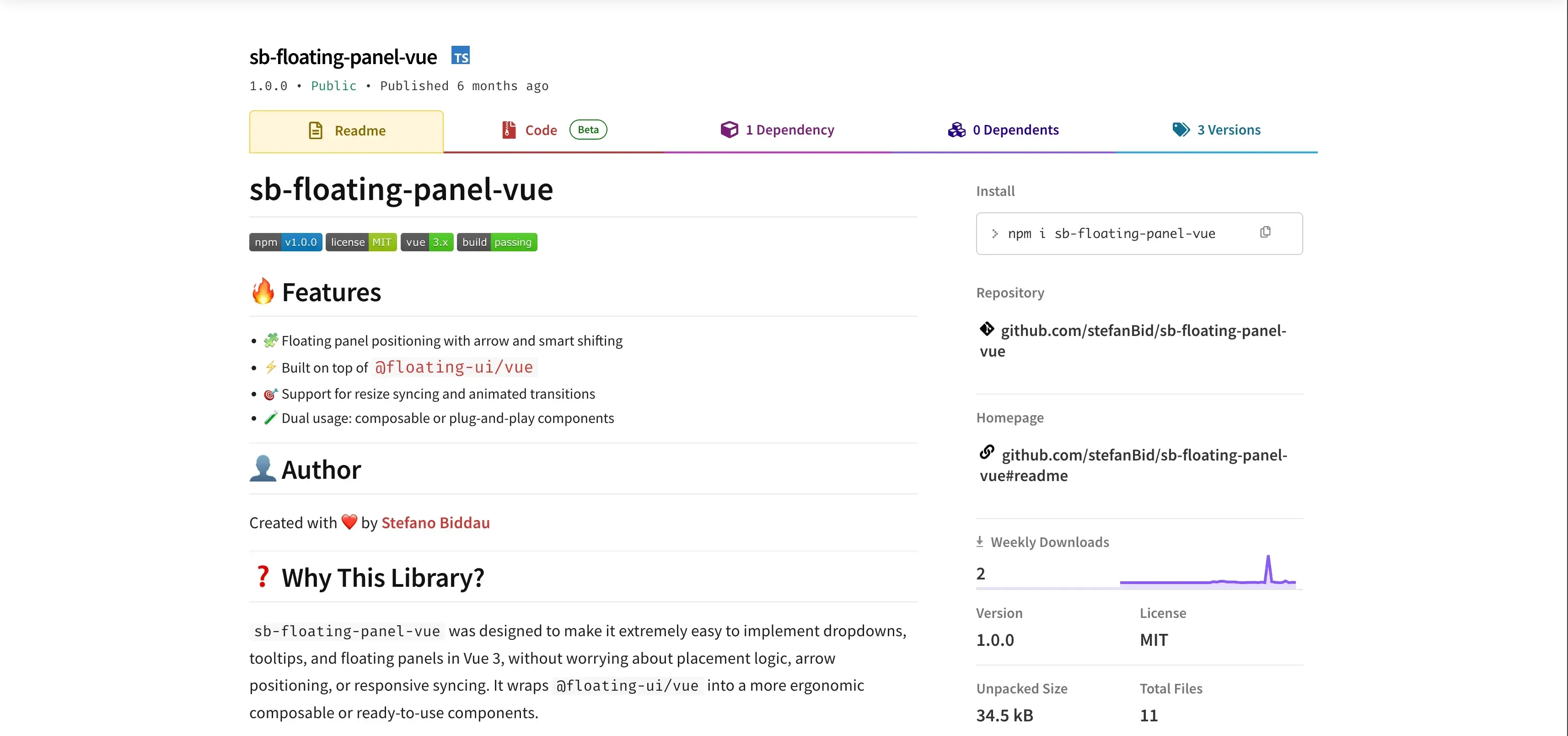Open the Readme tab
Image resolution: width=1568 pixels, height=736 pixels.
click(x=346, y=131)
